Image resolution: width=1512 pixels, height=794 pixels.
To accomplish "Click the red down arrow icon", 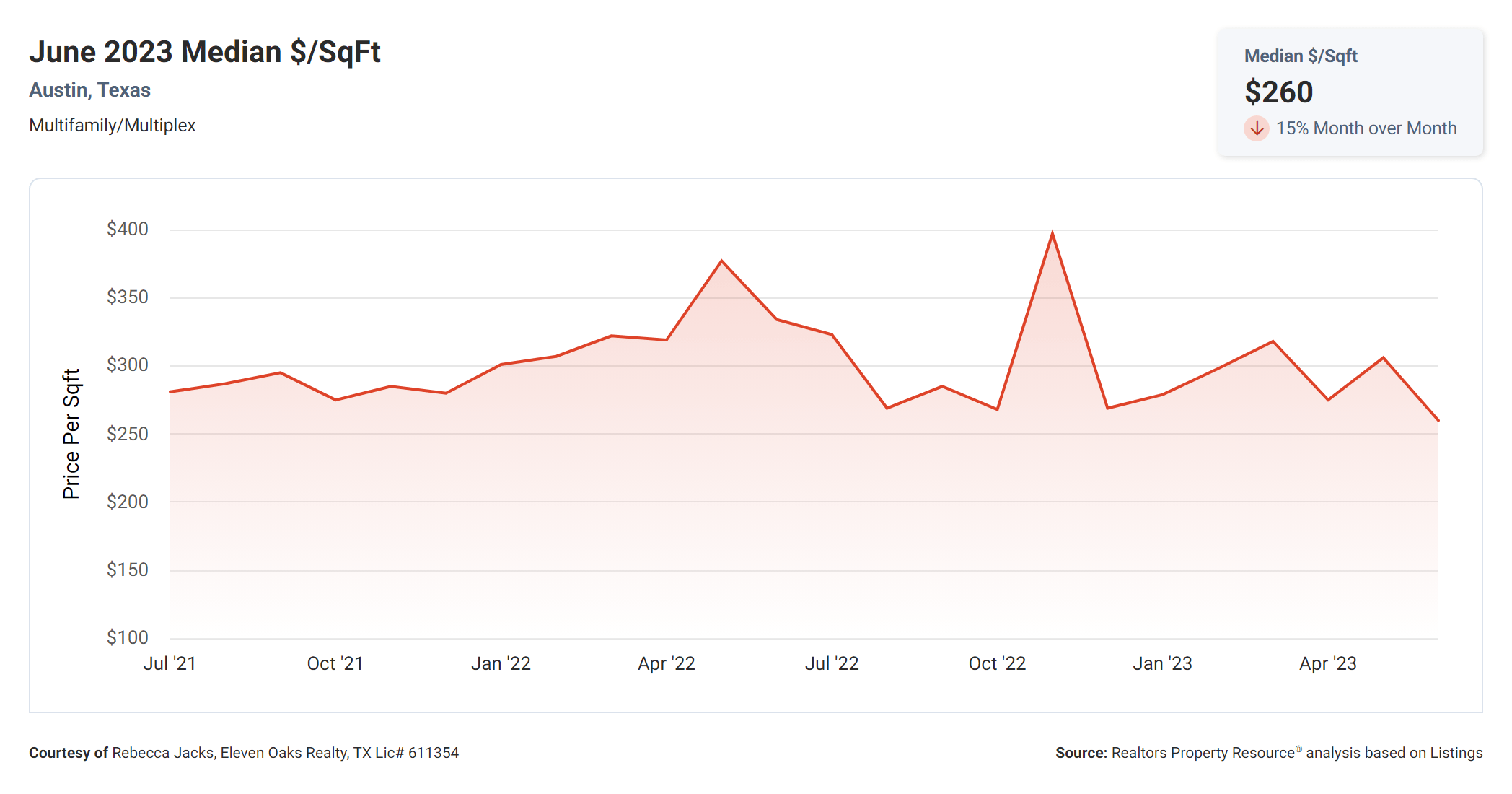I will click(x=1256, y=128).
